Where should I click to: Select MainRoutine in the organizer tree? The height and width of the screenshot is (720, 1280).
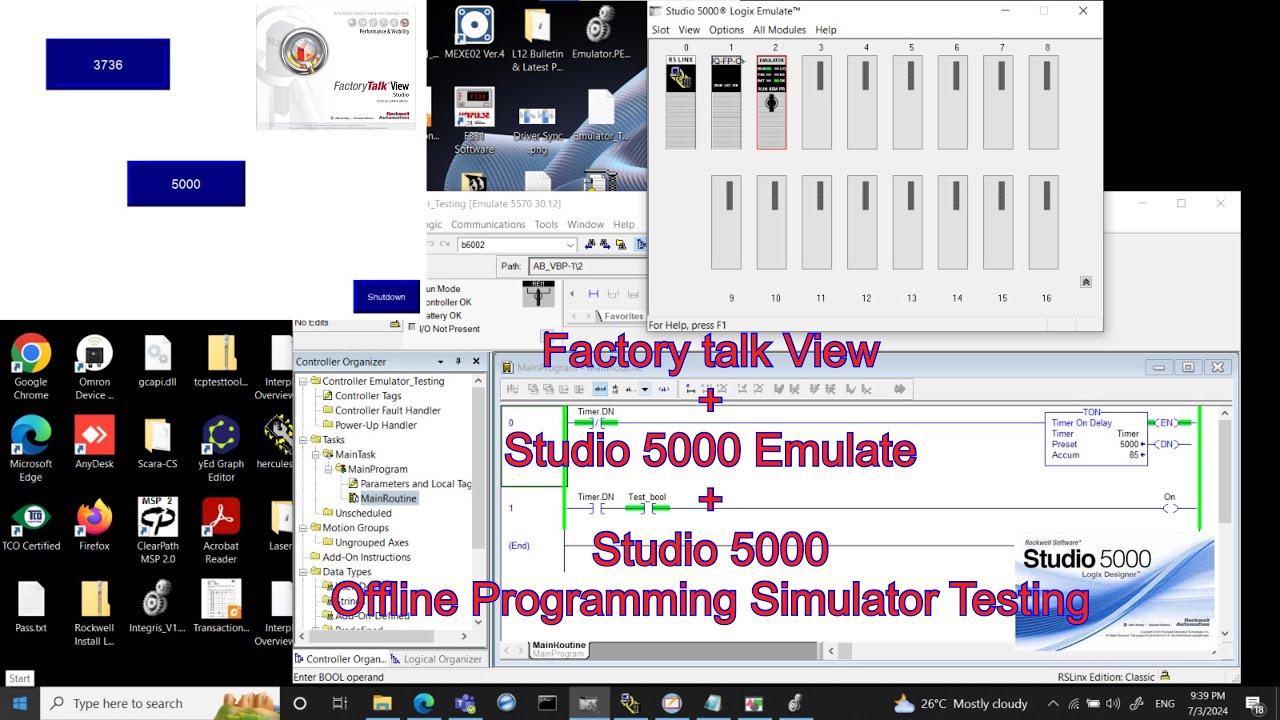tap(388, 498)
